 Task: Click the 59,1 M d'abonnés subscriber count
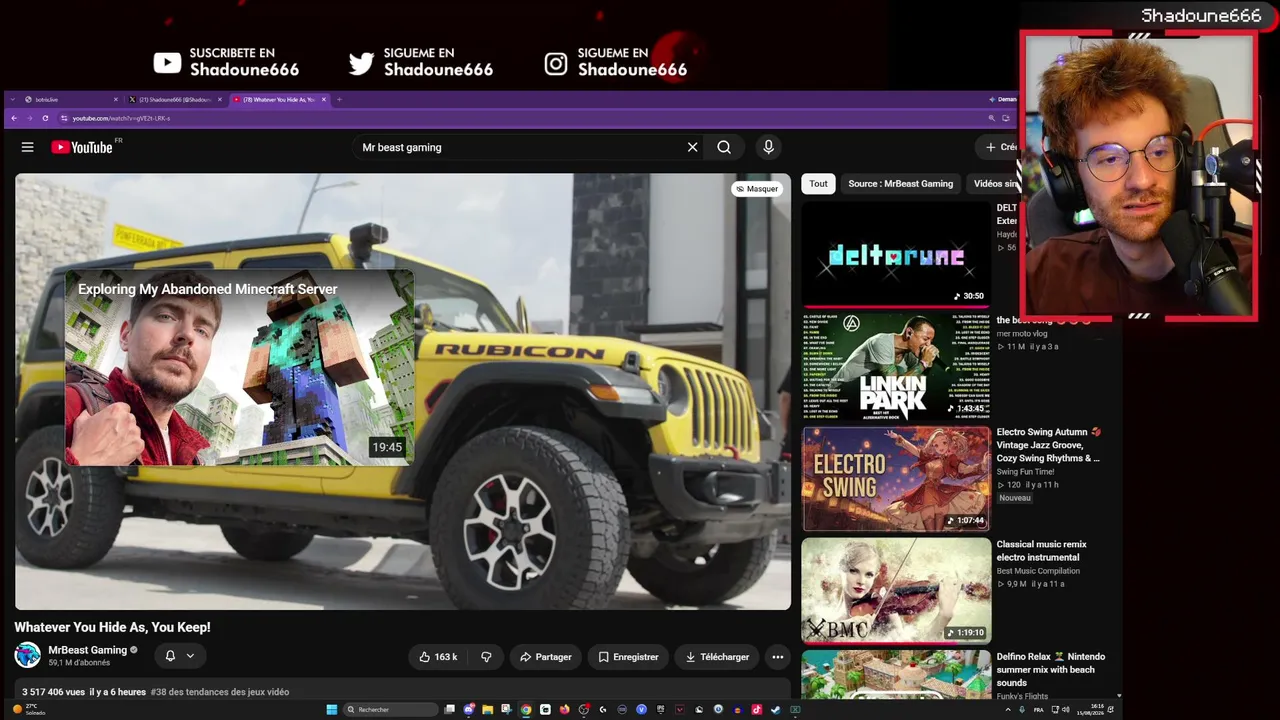click(79, 663)
